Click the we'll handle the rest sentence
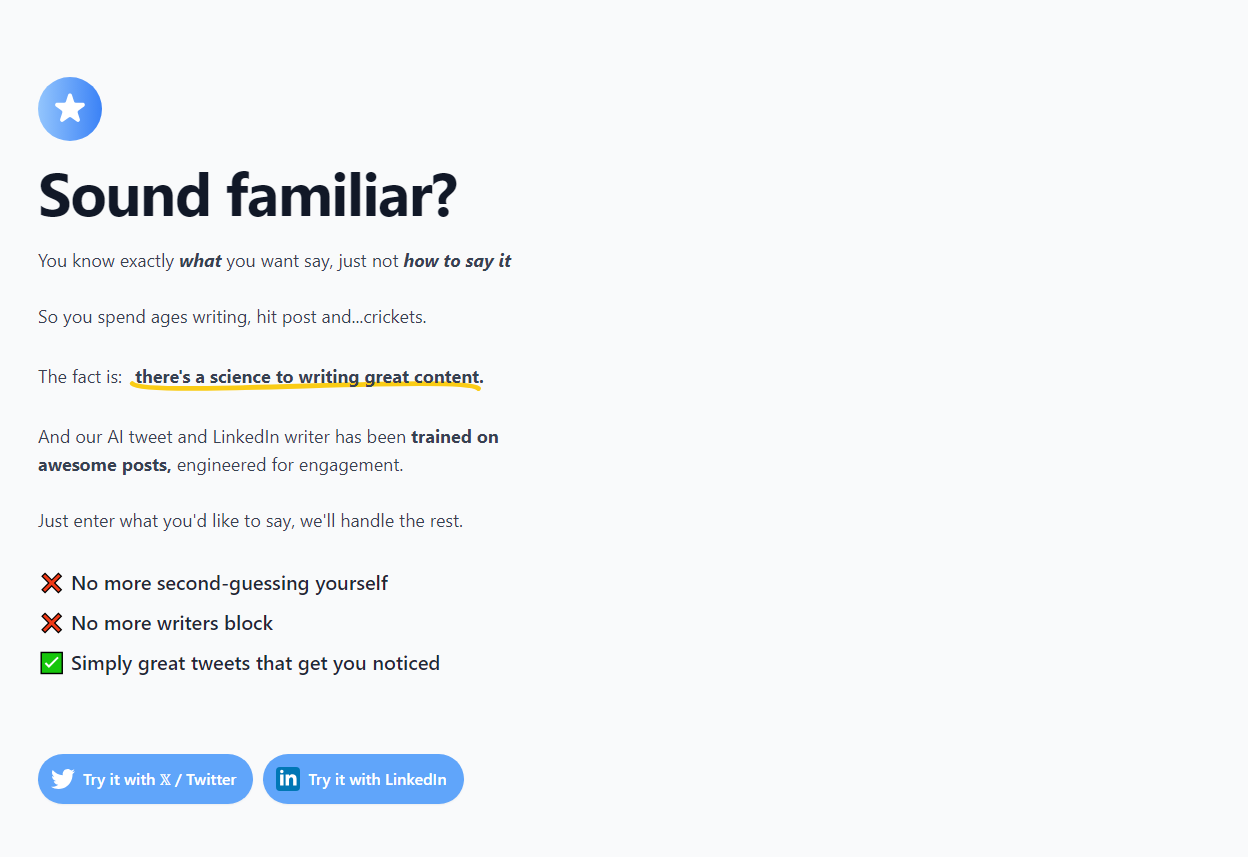 250,521
